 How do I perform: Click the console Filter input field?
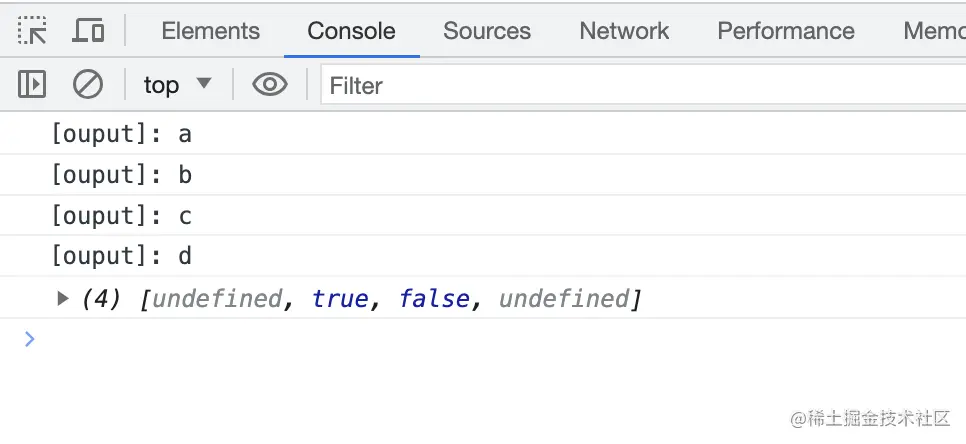pyautogui.click(x=640, y=86)
